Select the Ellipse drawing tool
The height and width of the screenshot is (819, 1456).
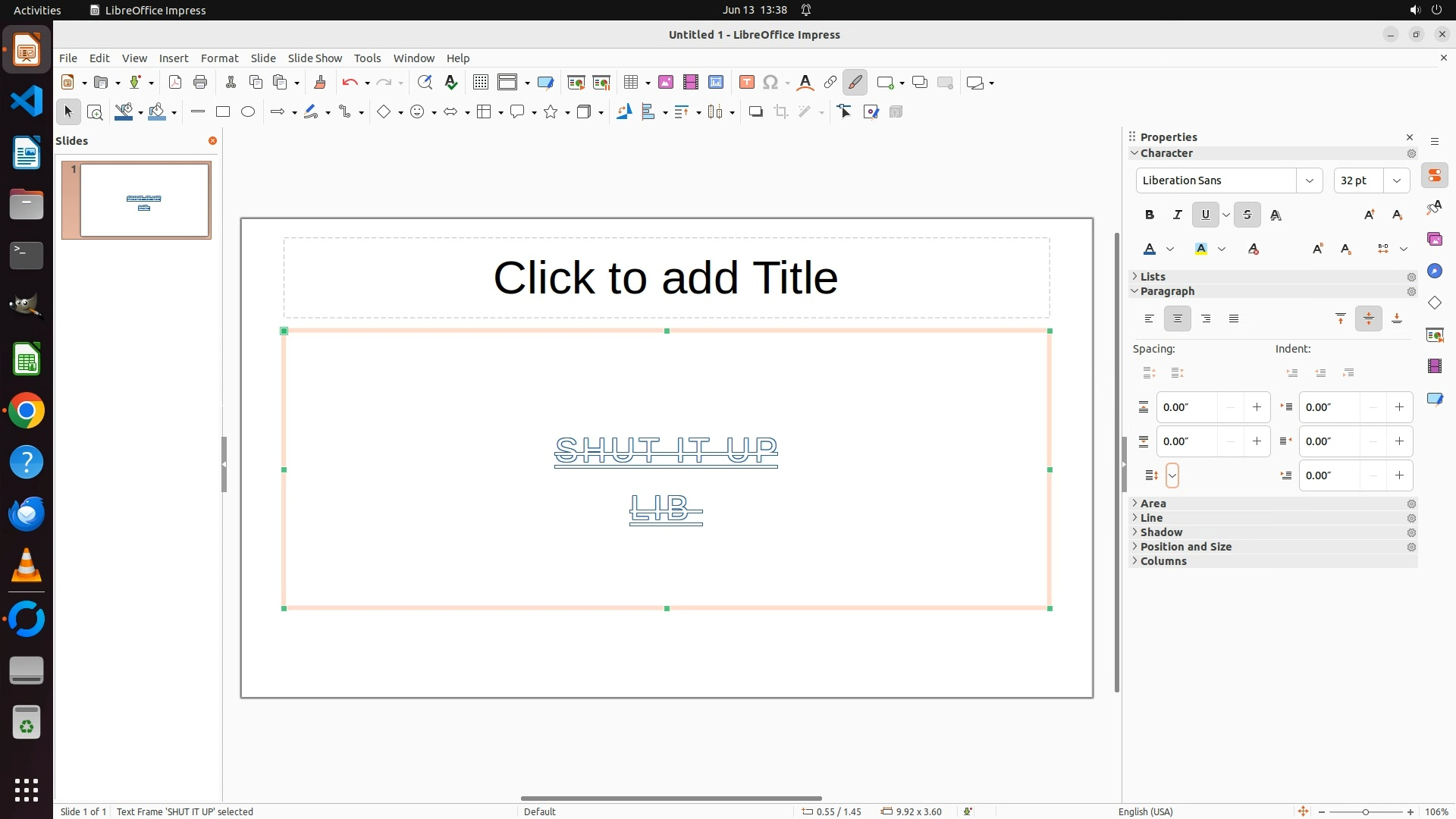248,112
